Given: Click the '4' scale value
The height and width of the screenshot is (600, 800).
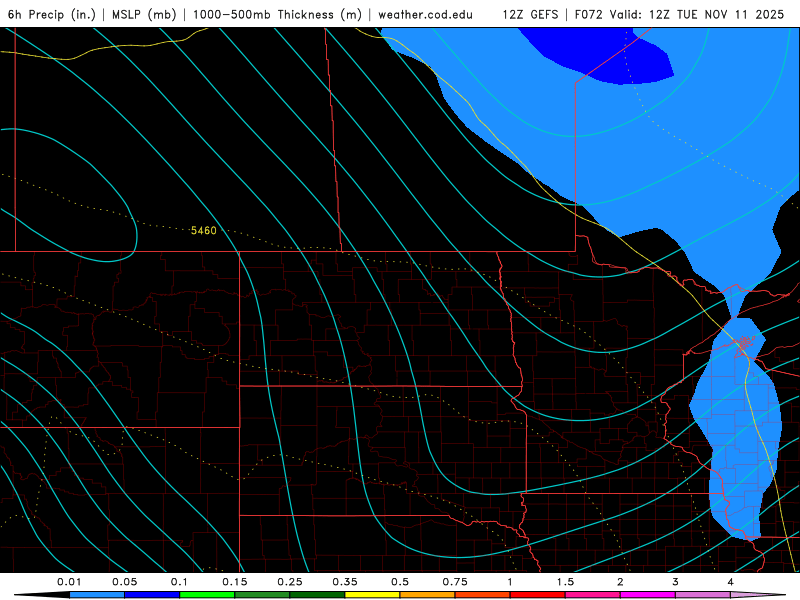Looking at the screenshot, I should 731,582.
